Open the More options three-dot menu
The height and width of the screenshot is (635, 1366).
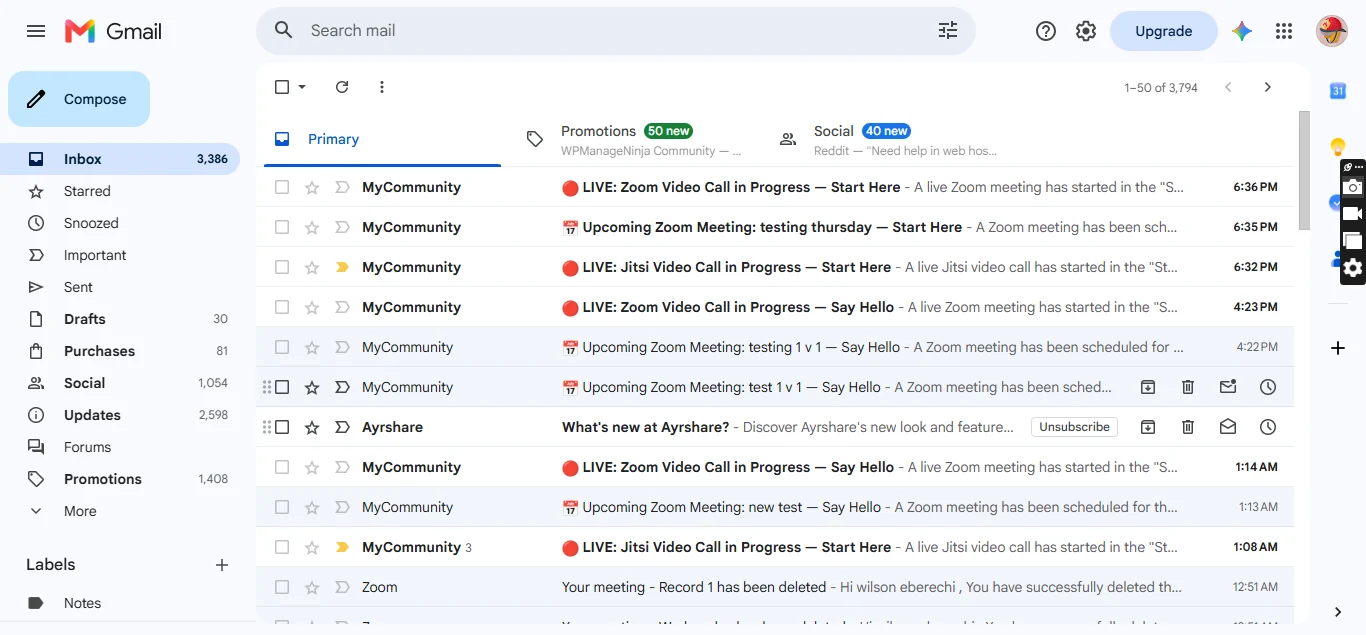point(382,87)
